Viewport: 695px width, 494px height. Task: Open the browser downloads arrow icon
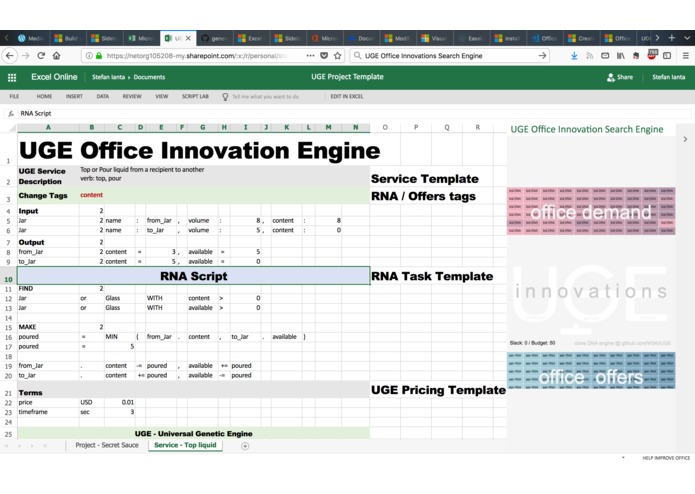[574, 56]
